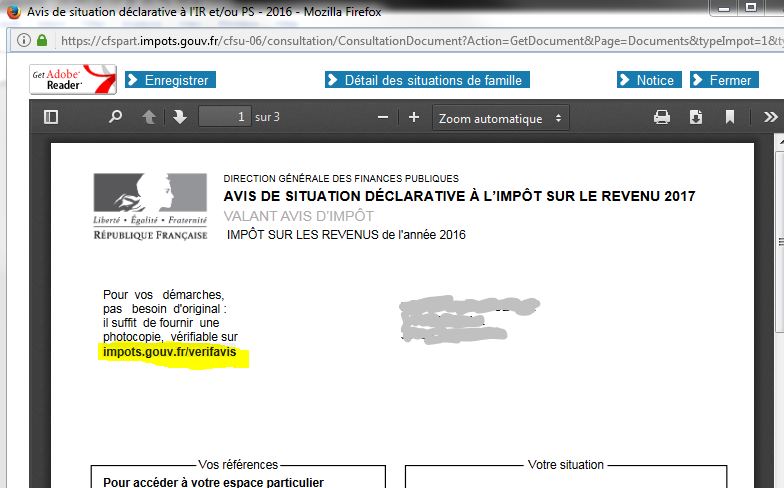This screenshot has width=784, height=488.
Task: Click 'Vos références' section label
Action: coord(238,464)
